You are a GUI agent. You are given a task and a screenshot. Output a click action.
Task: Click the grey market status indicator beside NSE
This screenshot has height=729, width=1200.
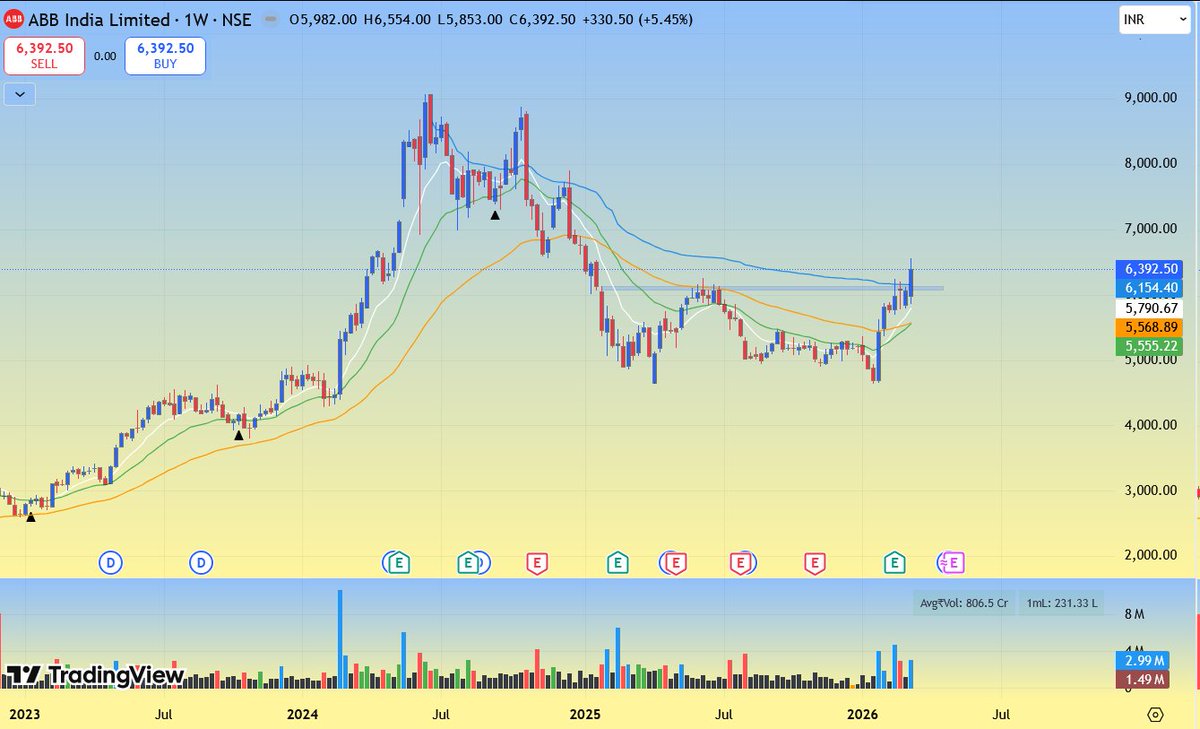pyautogui.click(x=270, y=20)
